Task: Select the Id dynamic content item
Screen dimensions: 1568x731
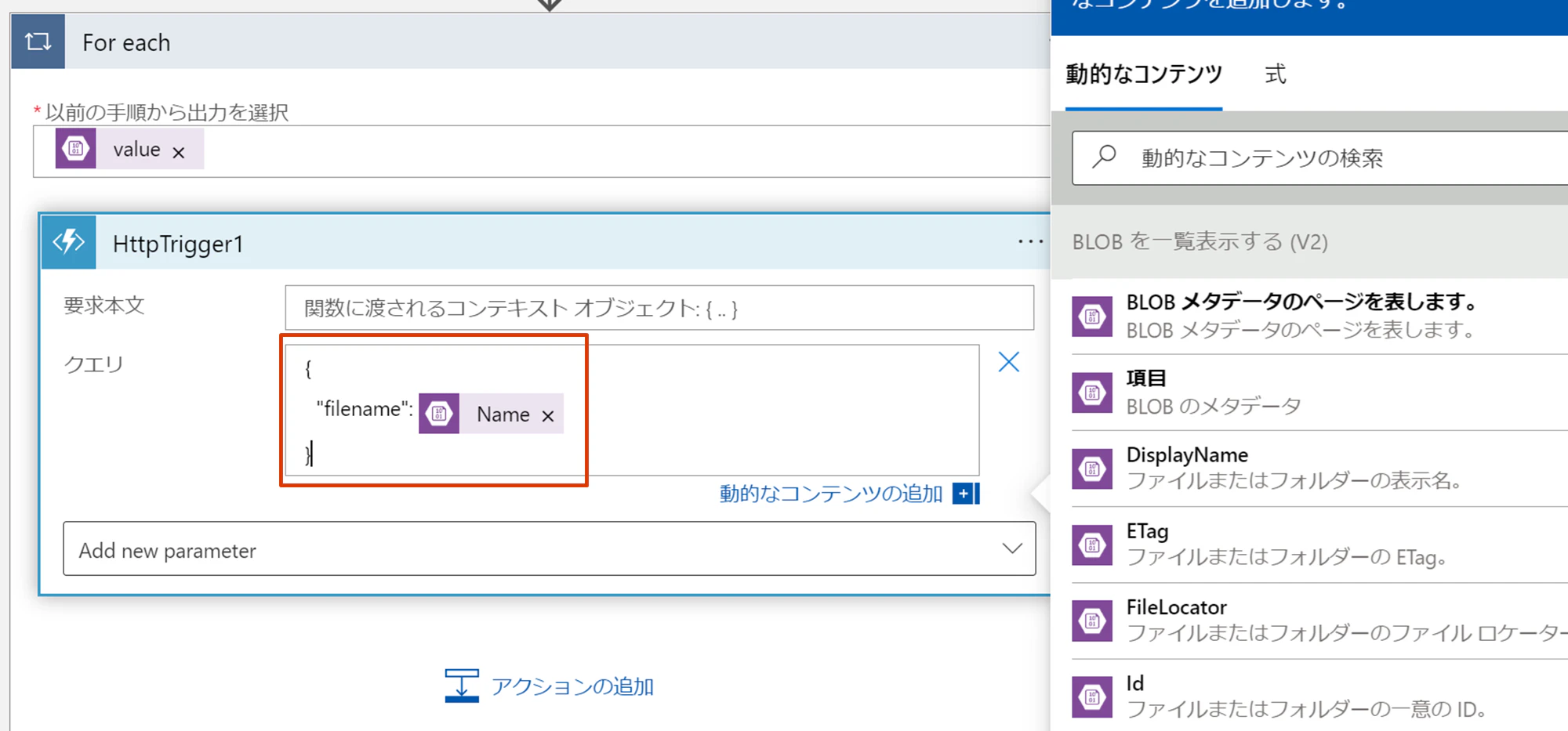Action: [1320, 696]
